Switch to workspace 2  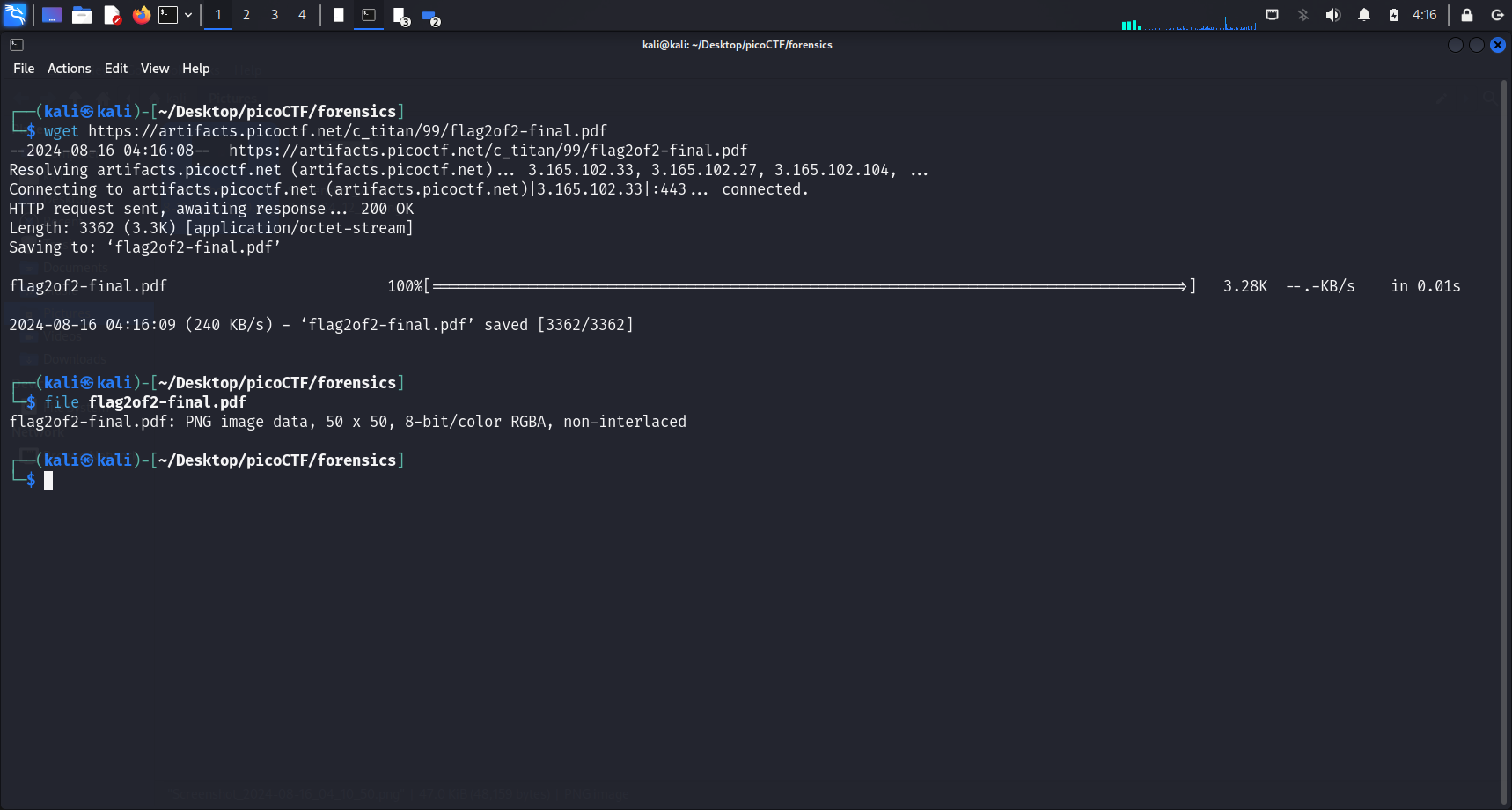pyautogui.click(x=246, y=15)
